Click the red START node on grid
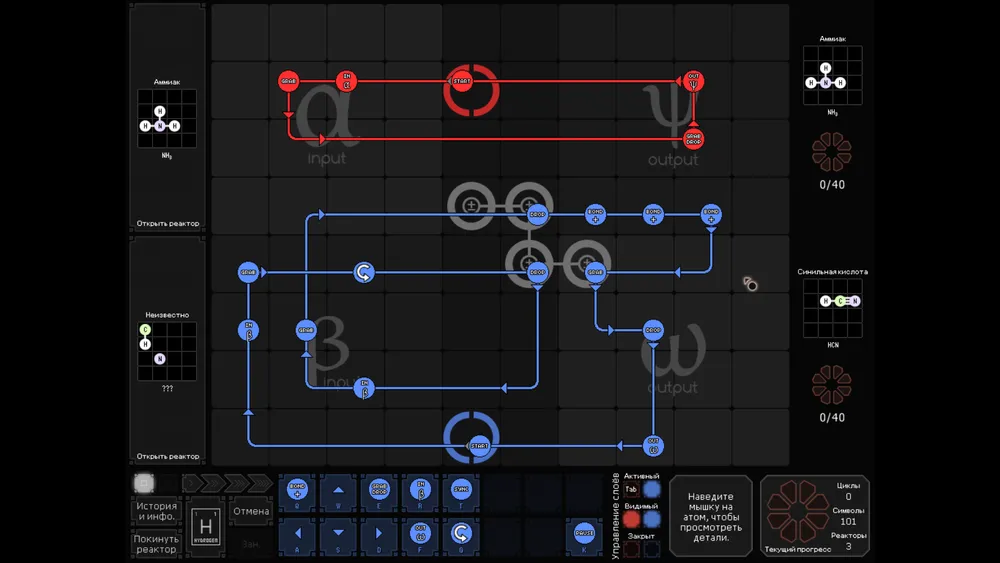 [x=462, y=81]
